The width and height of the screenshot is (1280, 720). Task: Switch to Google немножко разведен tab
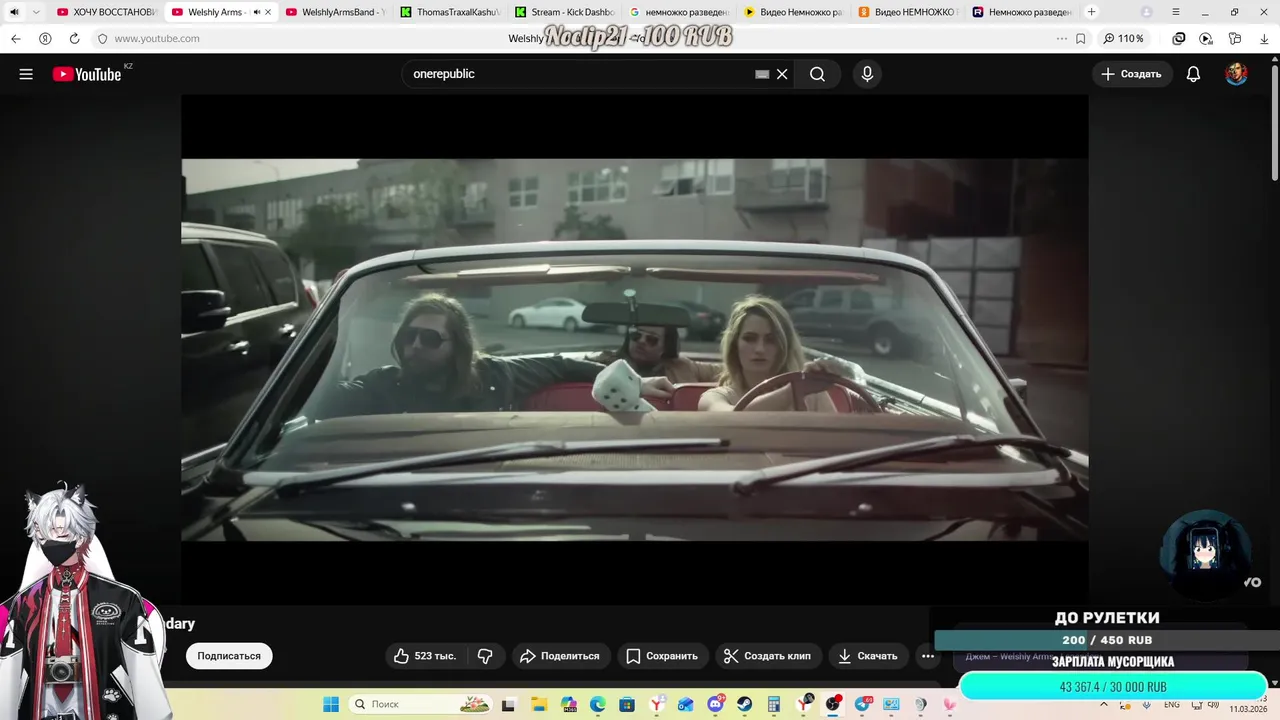[x=679, y=12]
